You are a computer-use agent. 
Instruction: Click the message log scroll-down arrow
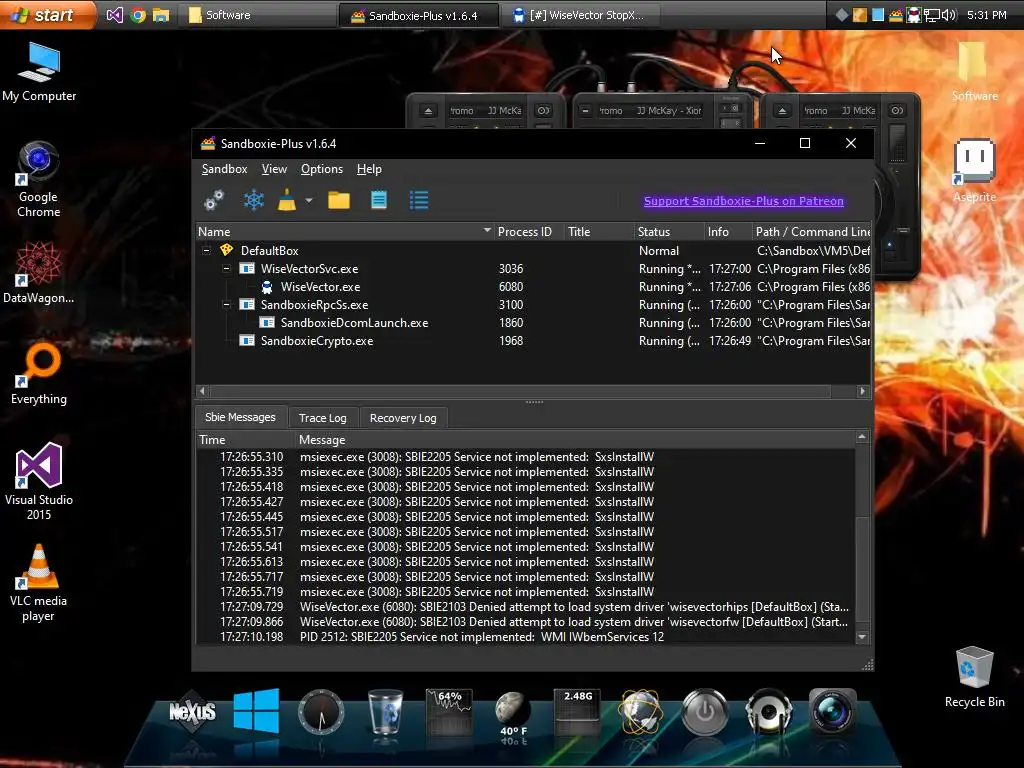click(862, 637)
